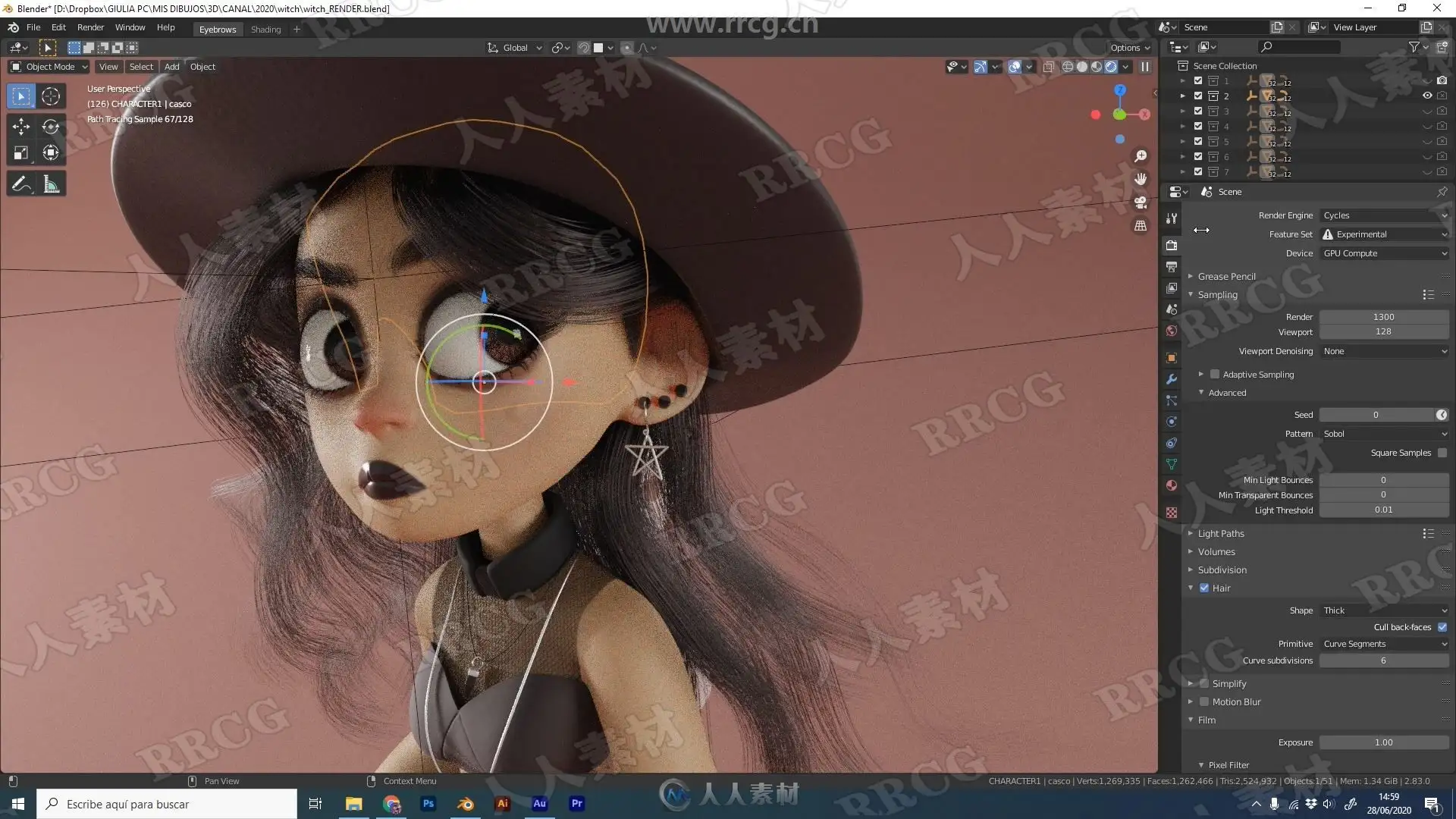Image resolution: width=1456 pixels, height=819 pixels.
Task: Uncheck the Hair panel checkbox
Action: pyautogui.click(x=1204, y=588)
